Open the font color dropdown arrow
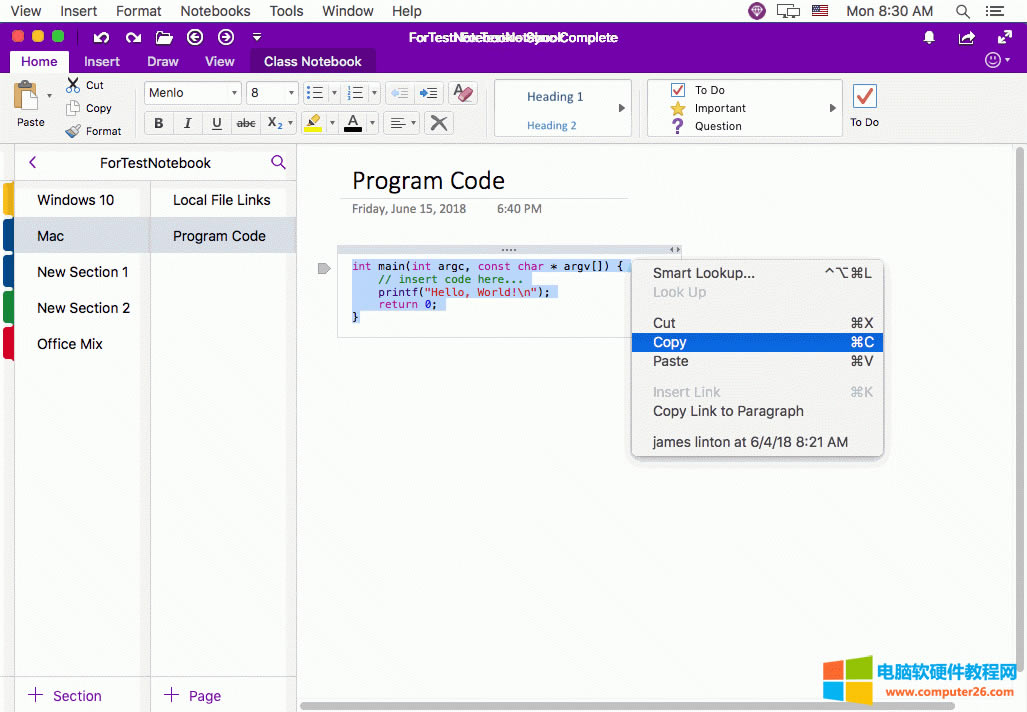Image resolution: width=1027 pixels, height=712 pixels. click(370, 123)
